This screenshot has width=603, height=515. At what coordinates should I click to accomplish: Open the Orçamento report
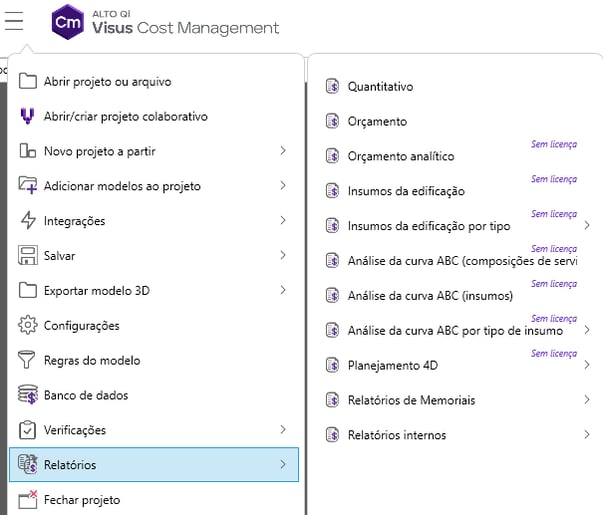[x=377, y=122]
